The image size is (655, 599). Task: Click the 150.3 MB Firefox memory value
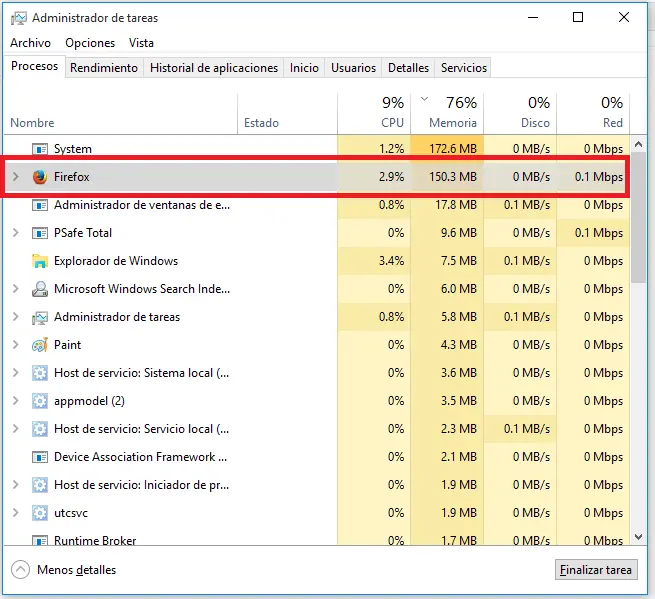point(453,177)
